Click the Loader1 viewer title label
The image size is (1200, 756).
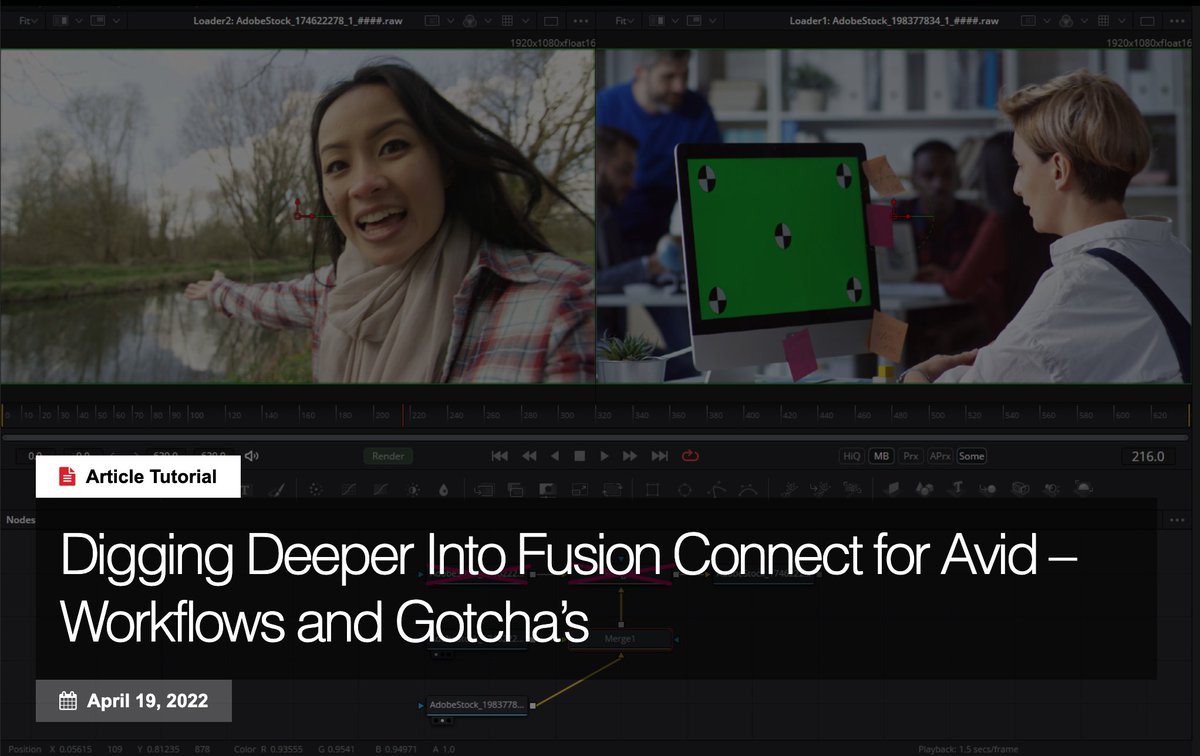tap(894, 21)
